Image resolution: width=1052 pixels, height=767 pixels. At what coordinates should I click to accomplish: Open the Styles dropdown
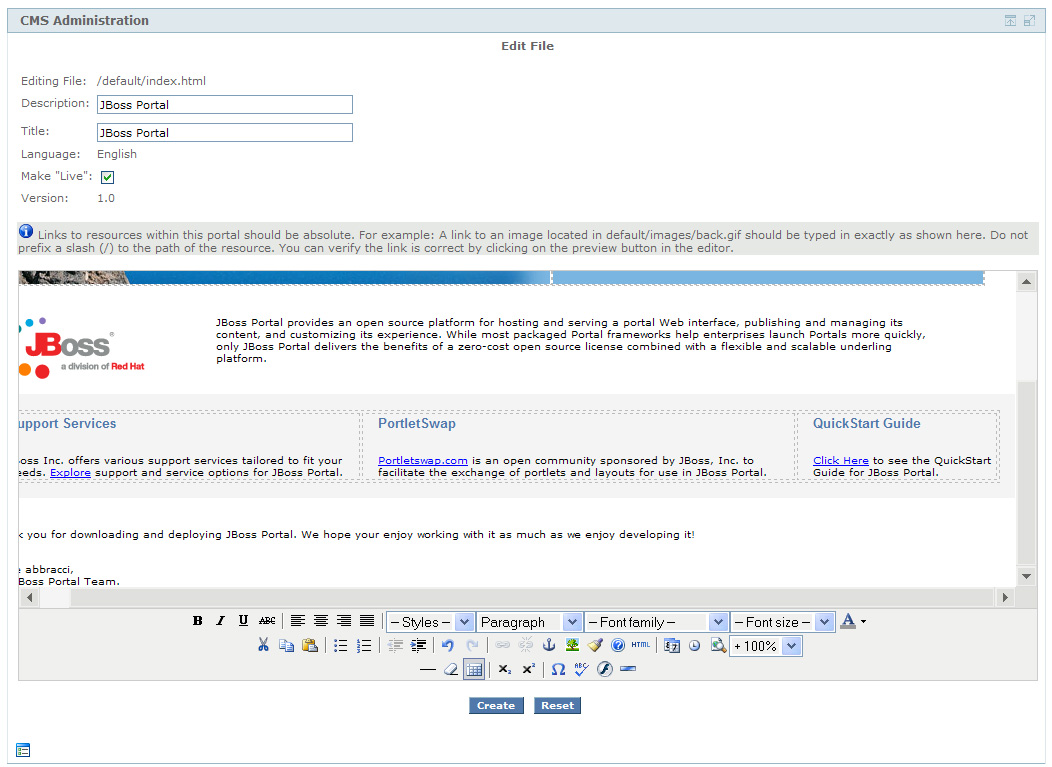coord(430,622)
